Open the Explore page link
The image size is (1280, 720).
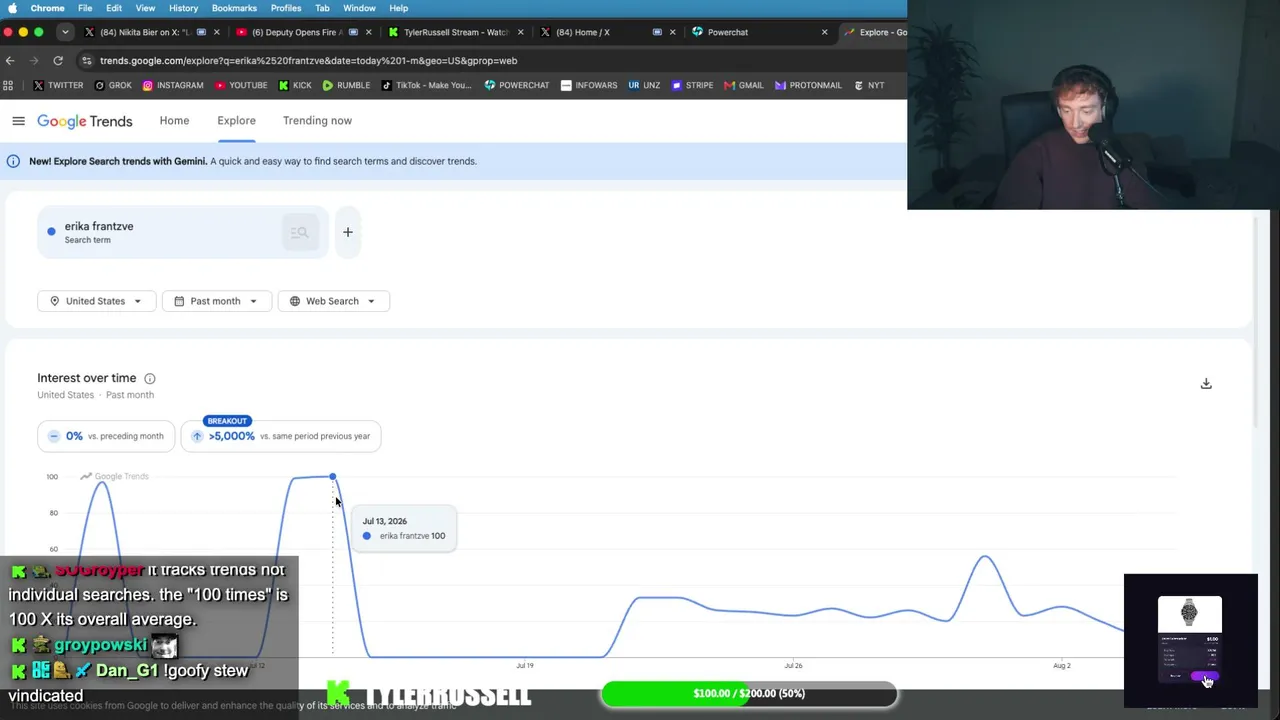click(236, 121)
